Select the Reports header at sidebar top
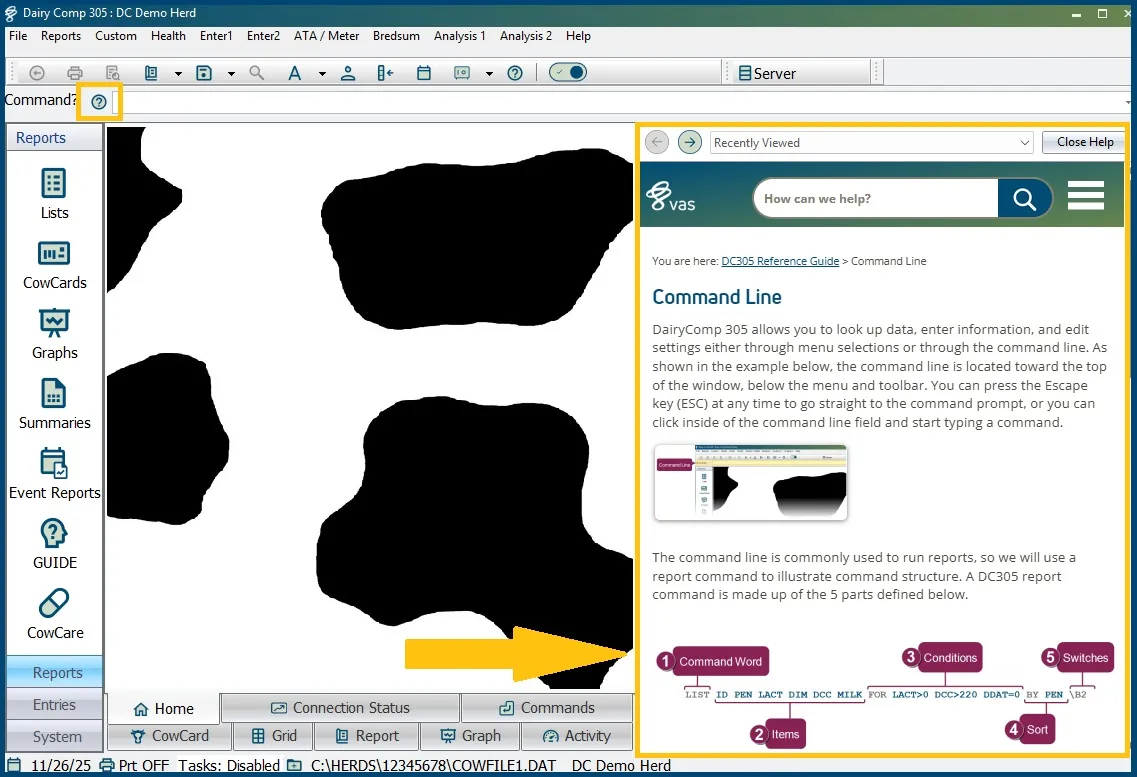The image size is (1137, 777). click(54, 138)
